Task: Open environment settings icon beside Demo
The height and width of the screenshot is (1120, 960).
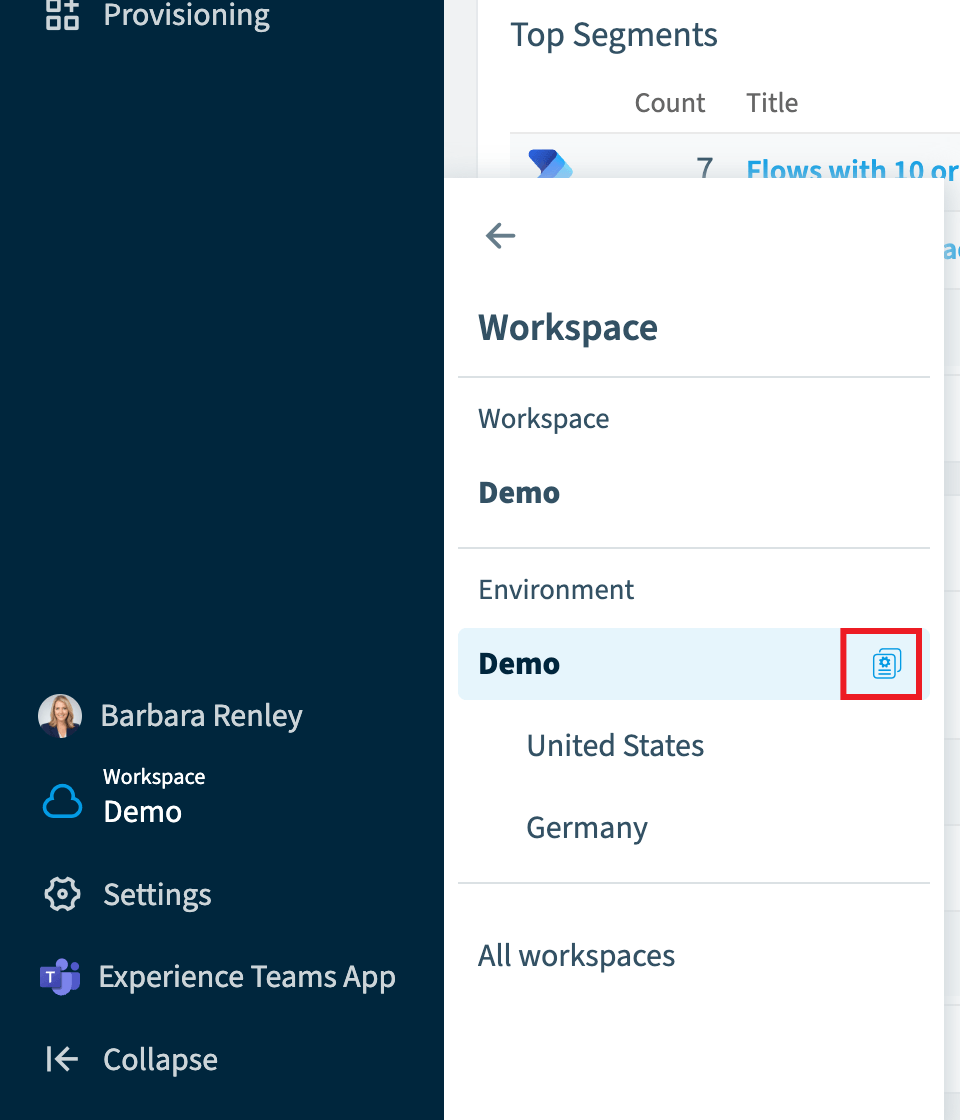Action: (886, 664)
